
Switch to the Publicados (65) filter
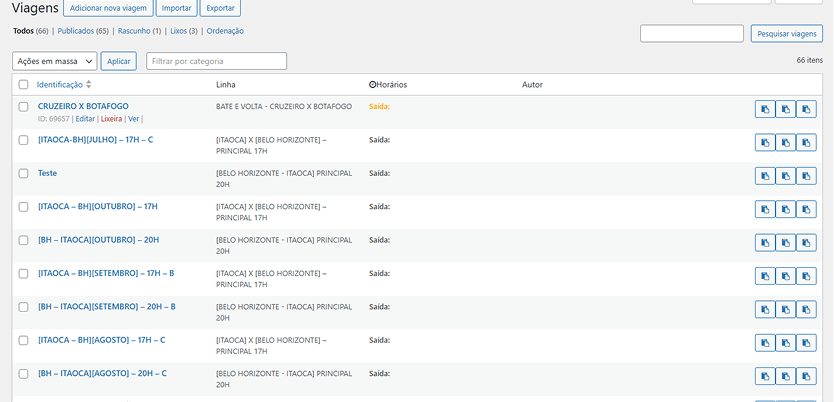[83, 31]
